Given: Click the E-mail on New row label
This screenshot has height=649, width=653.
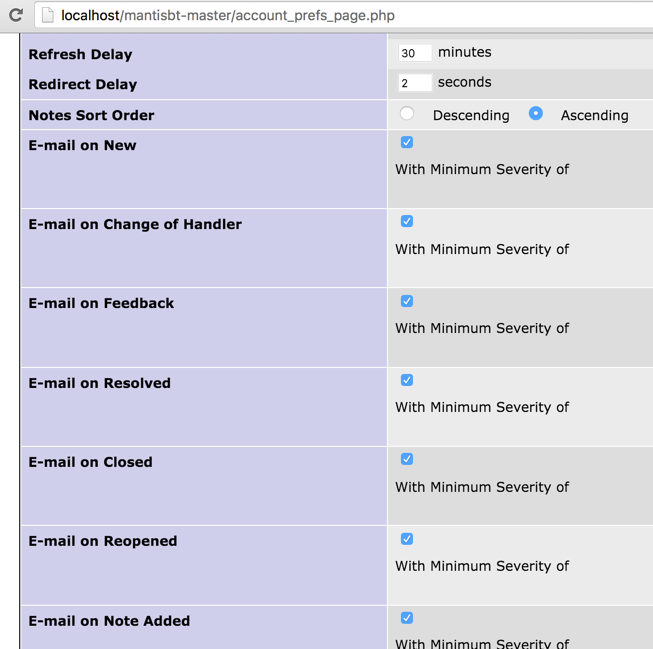Looking at the screenshot, I should (x=82, y=145).
